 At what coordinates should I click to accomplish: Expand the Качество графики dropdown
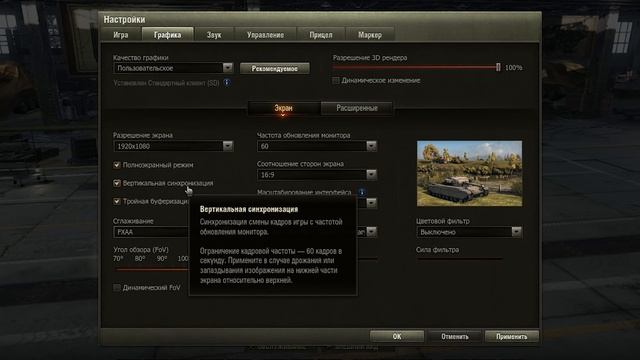173,68
